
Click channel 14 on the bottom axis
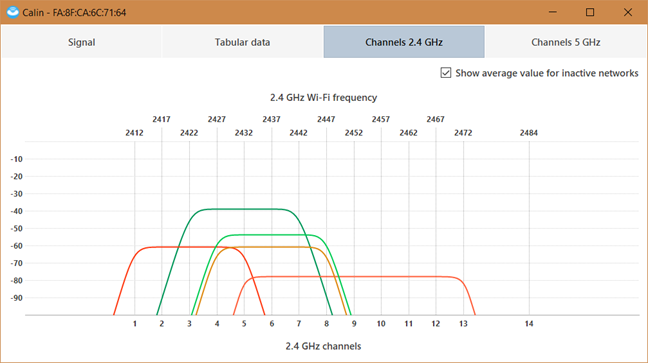(529, 324)
